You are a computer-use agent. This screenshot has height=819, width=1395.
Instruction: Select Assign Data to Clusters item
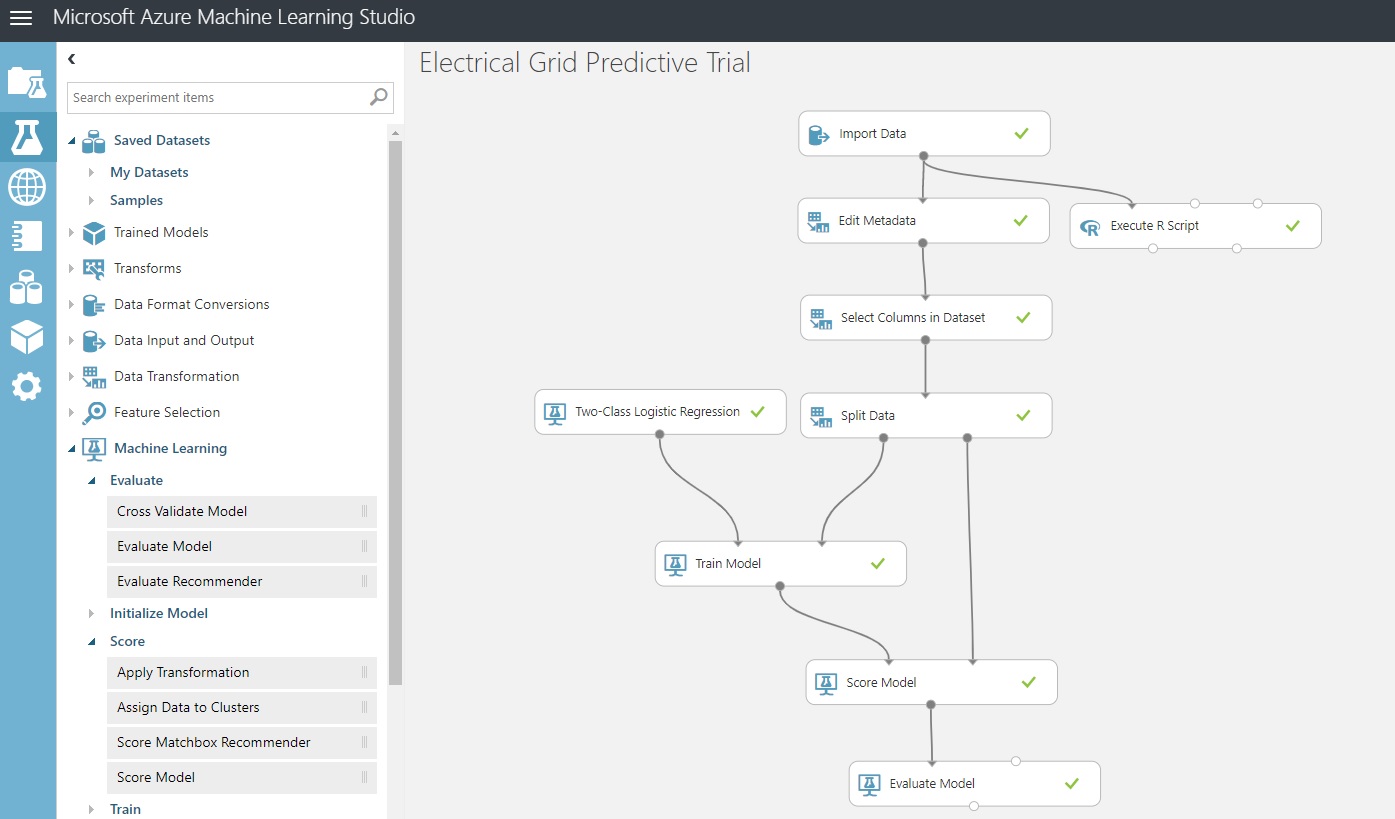tap(242, 708)
